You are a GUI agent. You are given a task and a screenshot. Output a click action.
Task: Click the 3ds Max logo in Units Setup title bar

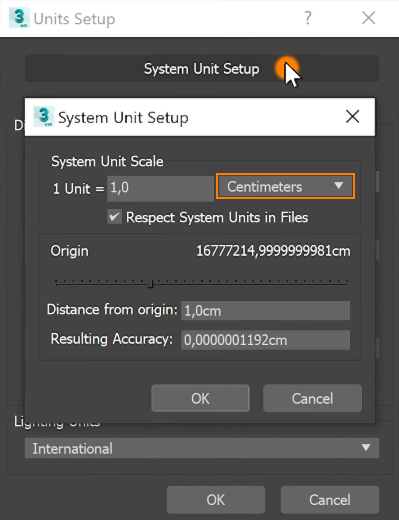point(19,18)
